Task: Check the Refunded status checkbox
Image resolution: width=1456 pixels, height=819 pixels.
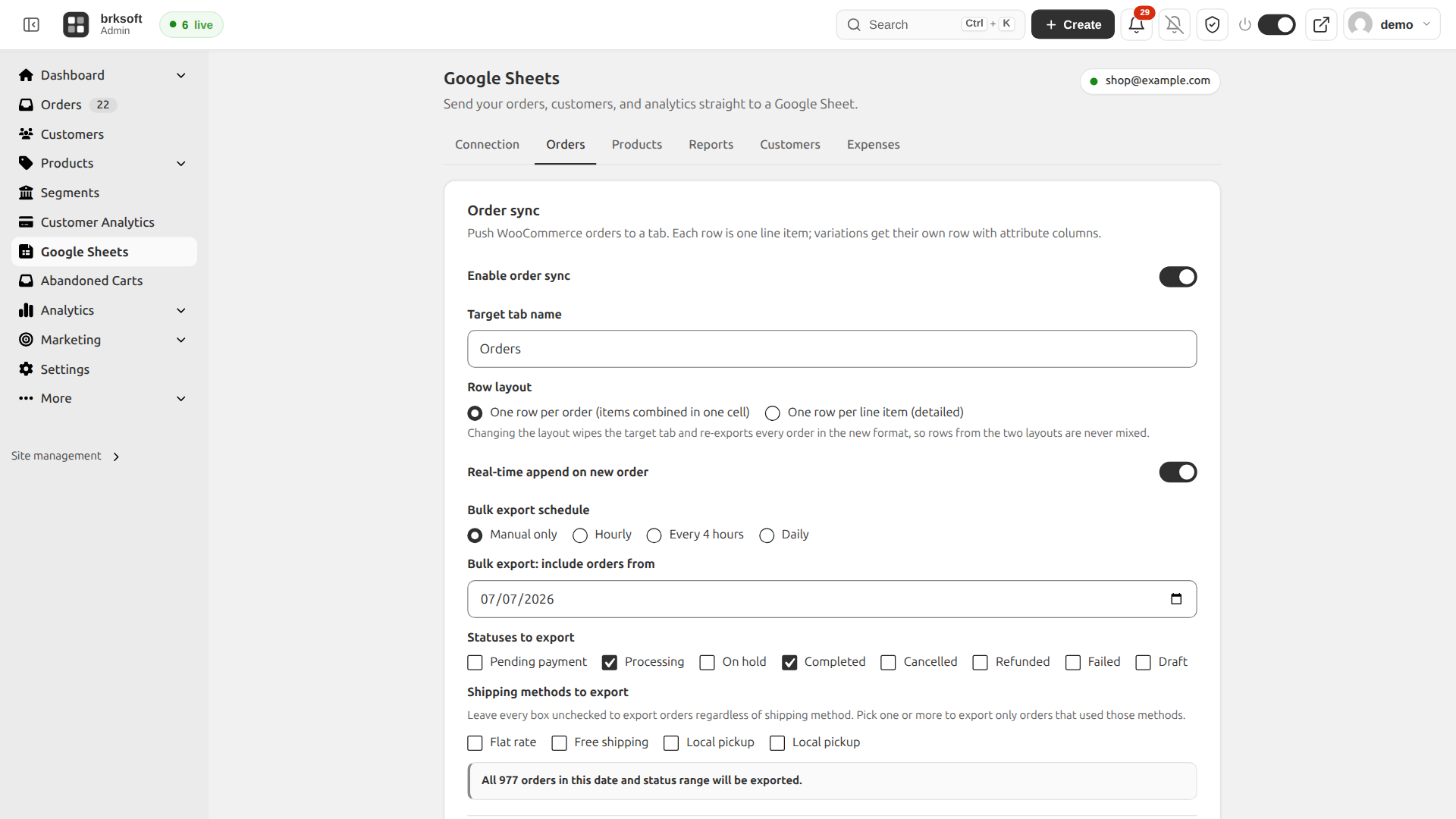Action: pos(980,663)
